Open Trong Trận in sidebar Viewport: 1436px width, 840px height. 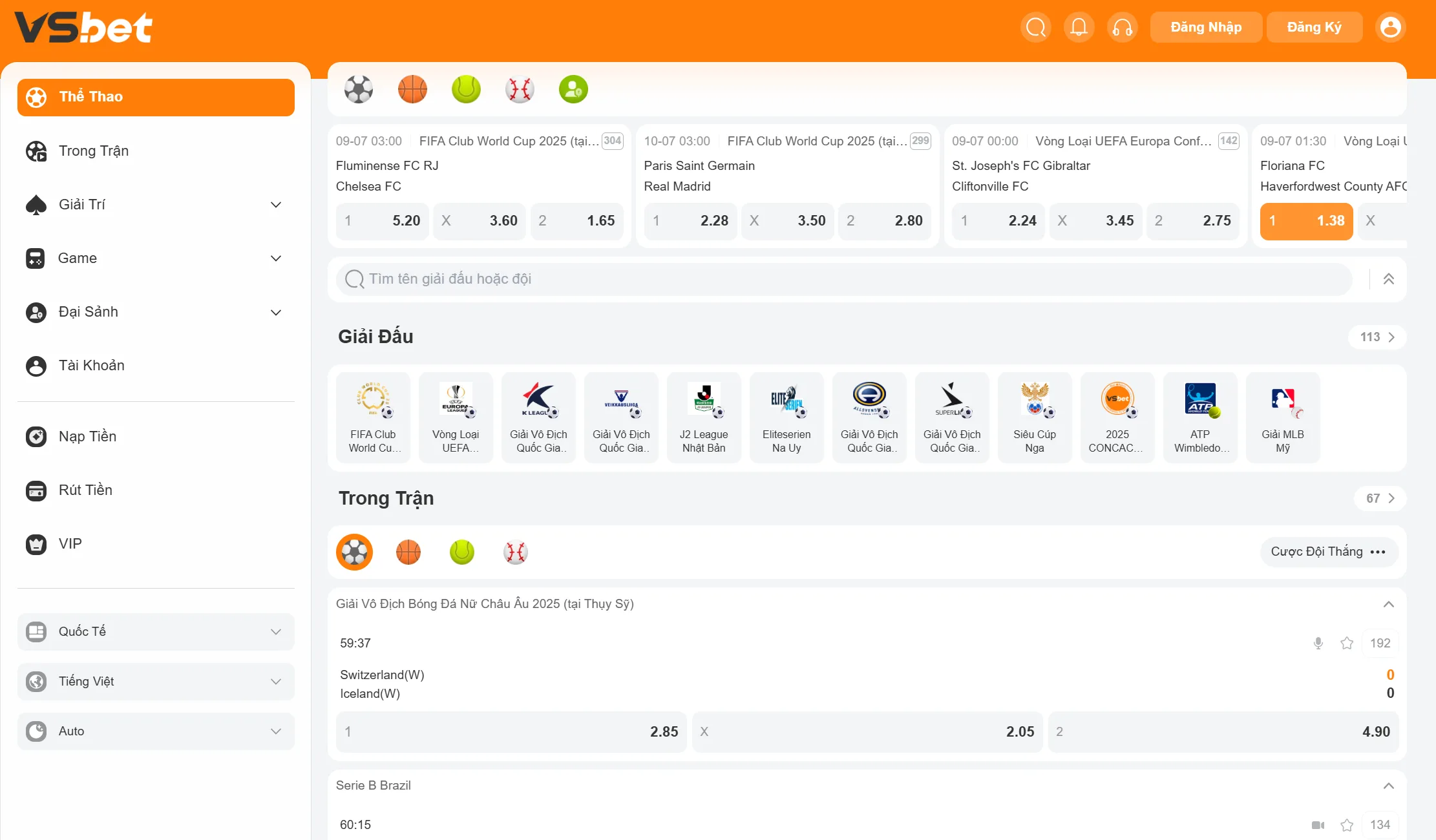point(156,151)
